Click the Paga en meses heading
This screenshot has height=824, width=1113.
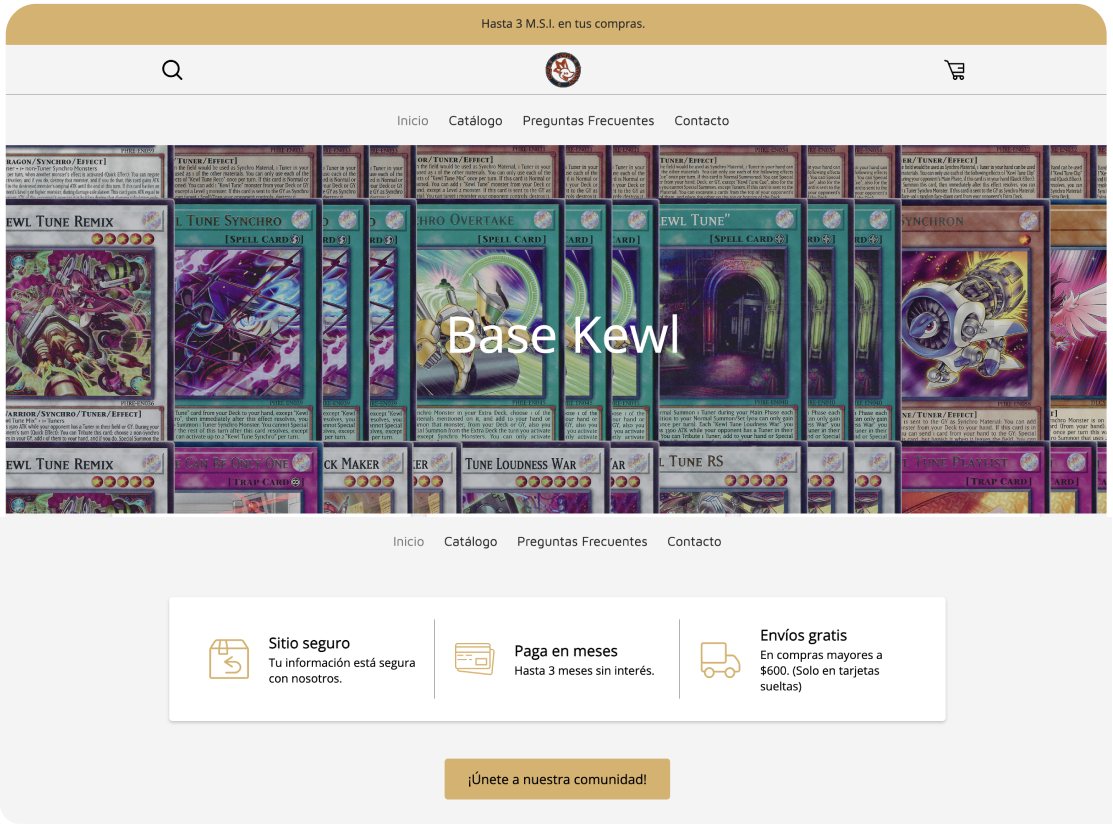point(566,651)
